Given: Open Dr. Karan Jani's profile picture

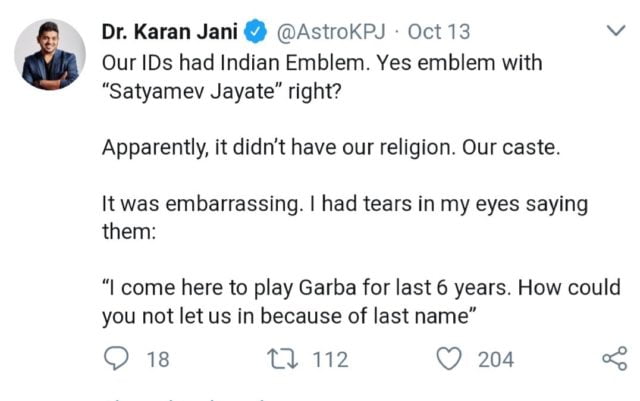Looking at the screenshot, I should [x=50, y=55].
